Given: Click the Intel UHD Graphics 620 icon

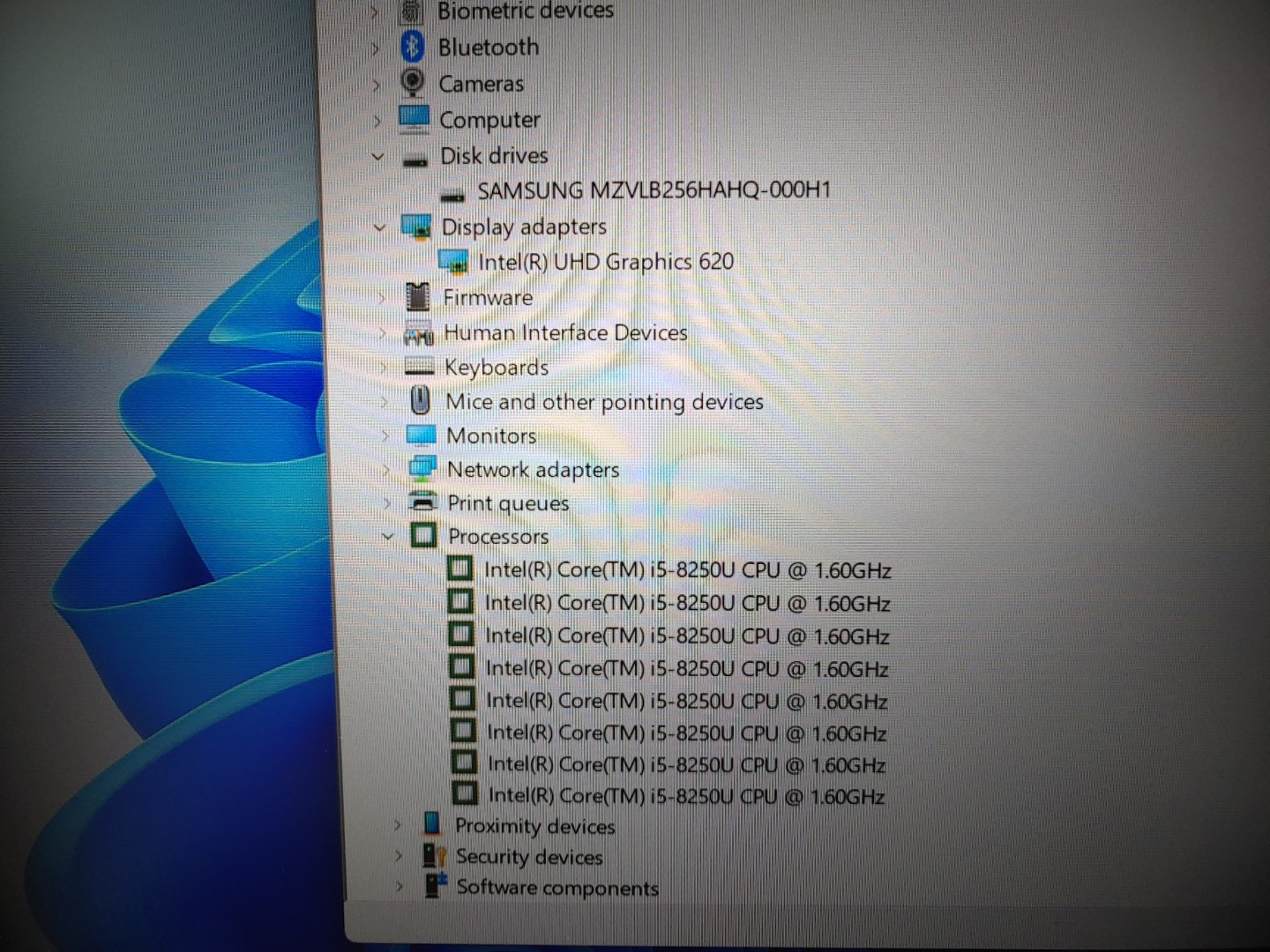Looking at the screenshot, I should [x=453, y=262].
